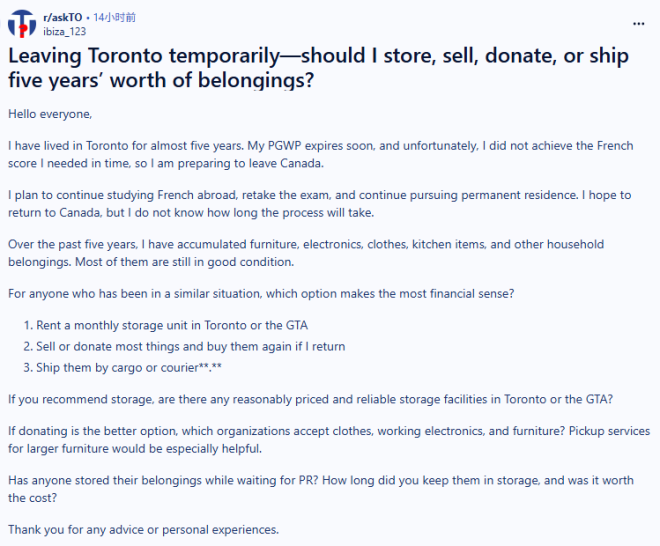Open the post titled Leaving Toronto temporarily
The width and height of the screenshot is (660, 546).
pos(318,68)
